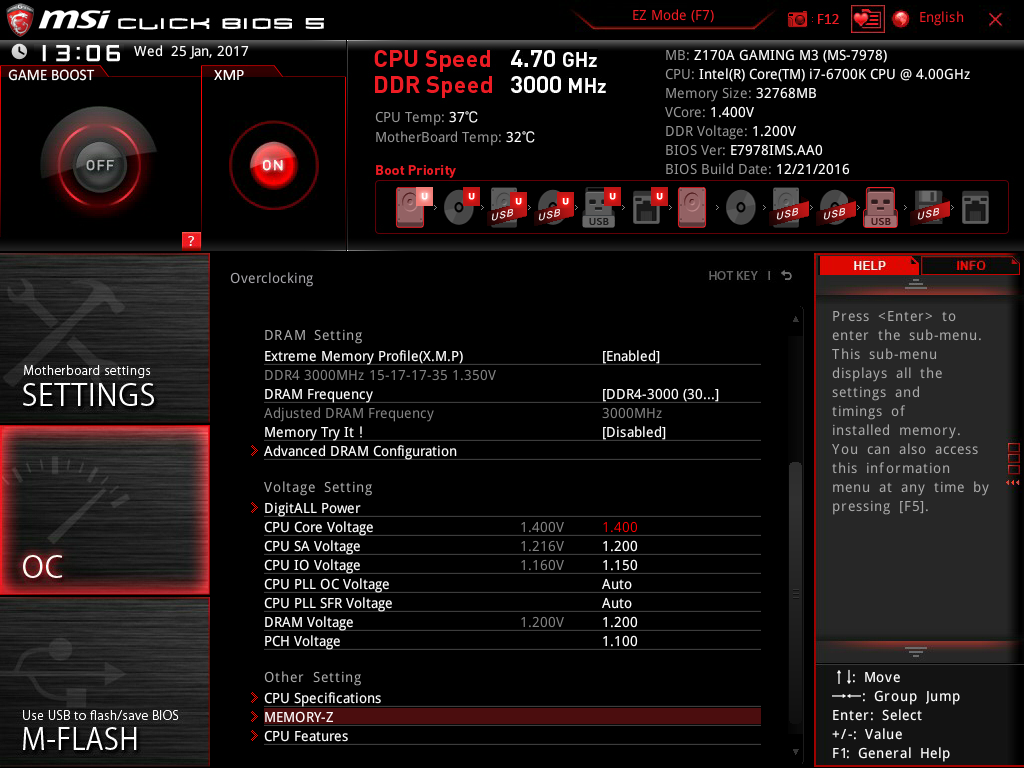Open the favorites heart icon
The image size is (1024, 768).
coord(867,19)
